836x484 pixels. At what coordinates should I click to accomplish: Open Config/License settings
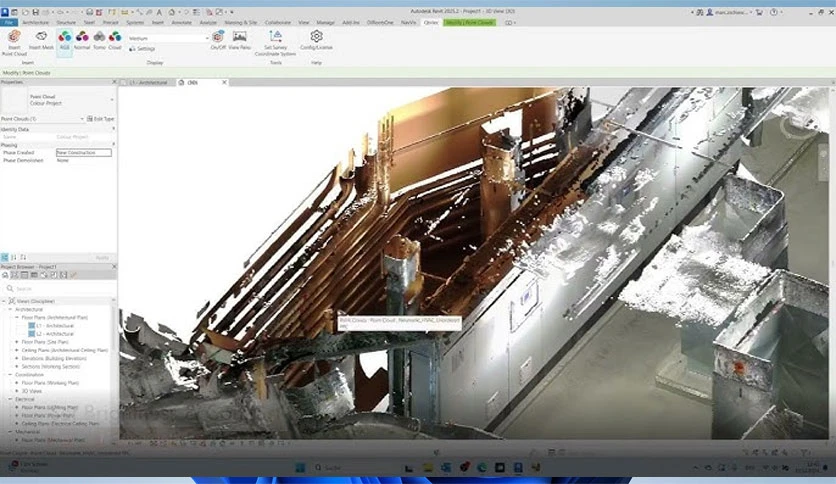(316, 40)
